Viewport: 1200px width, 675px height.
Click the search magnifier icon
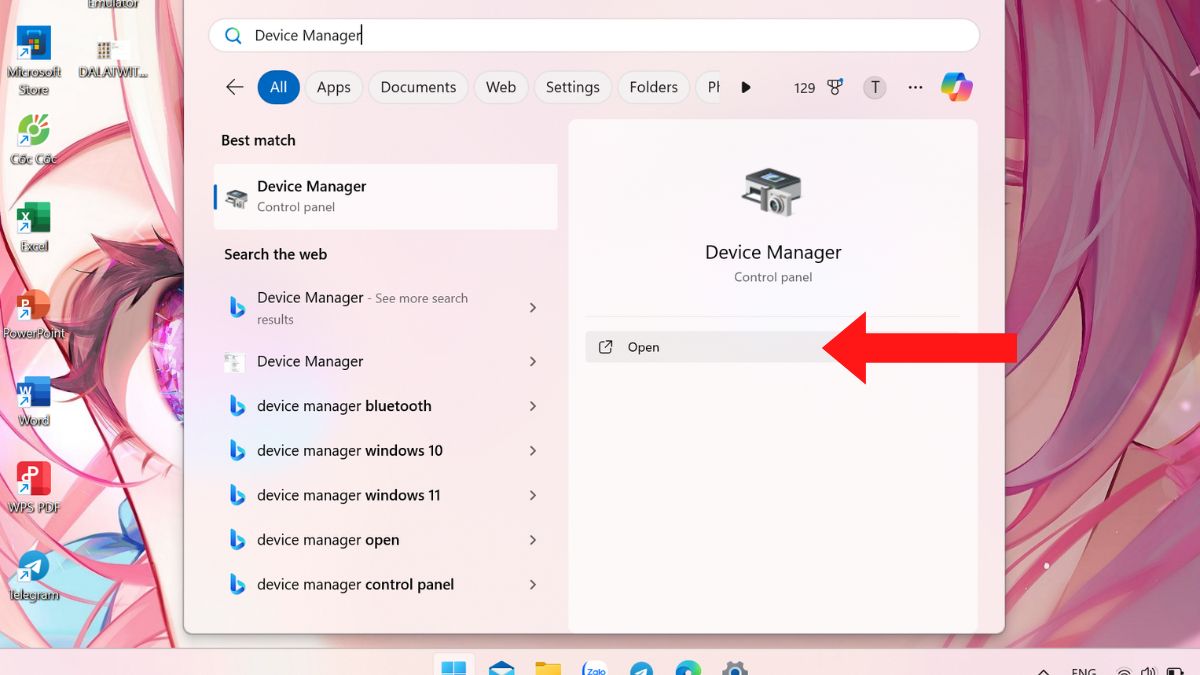click(233, 35)
